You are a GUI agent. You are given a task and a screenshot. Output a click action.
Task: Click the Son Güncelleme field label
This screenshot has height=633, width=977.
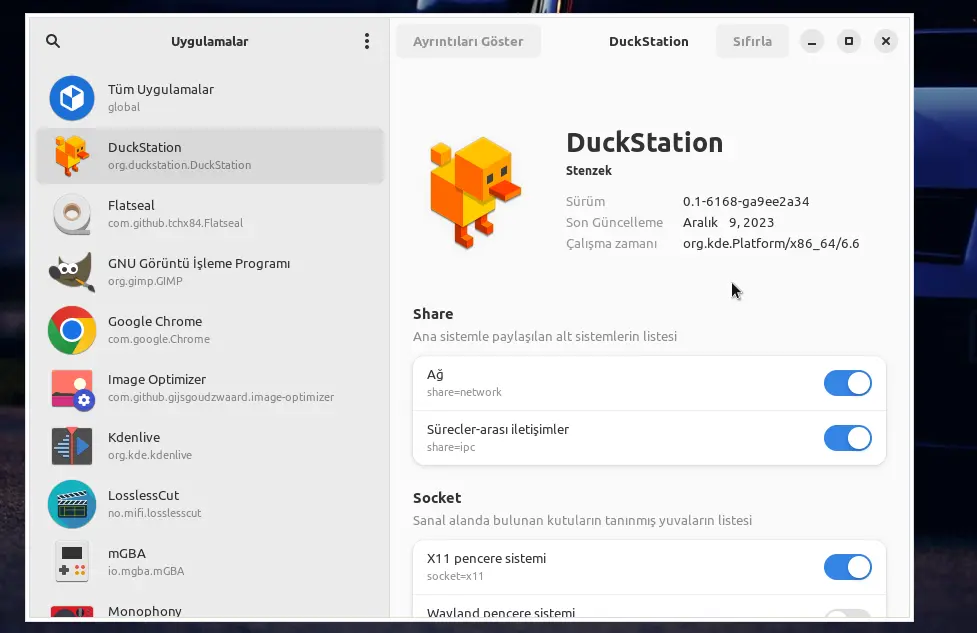coord(614,222)
